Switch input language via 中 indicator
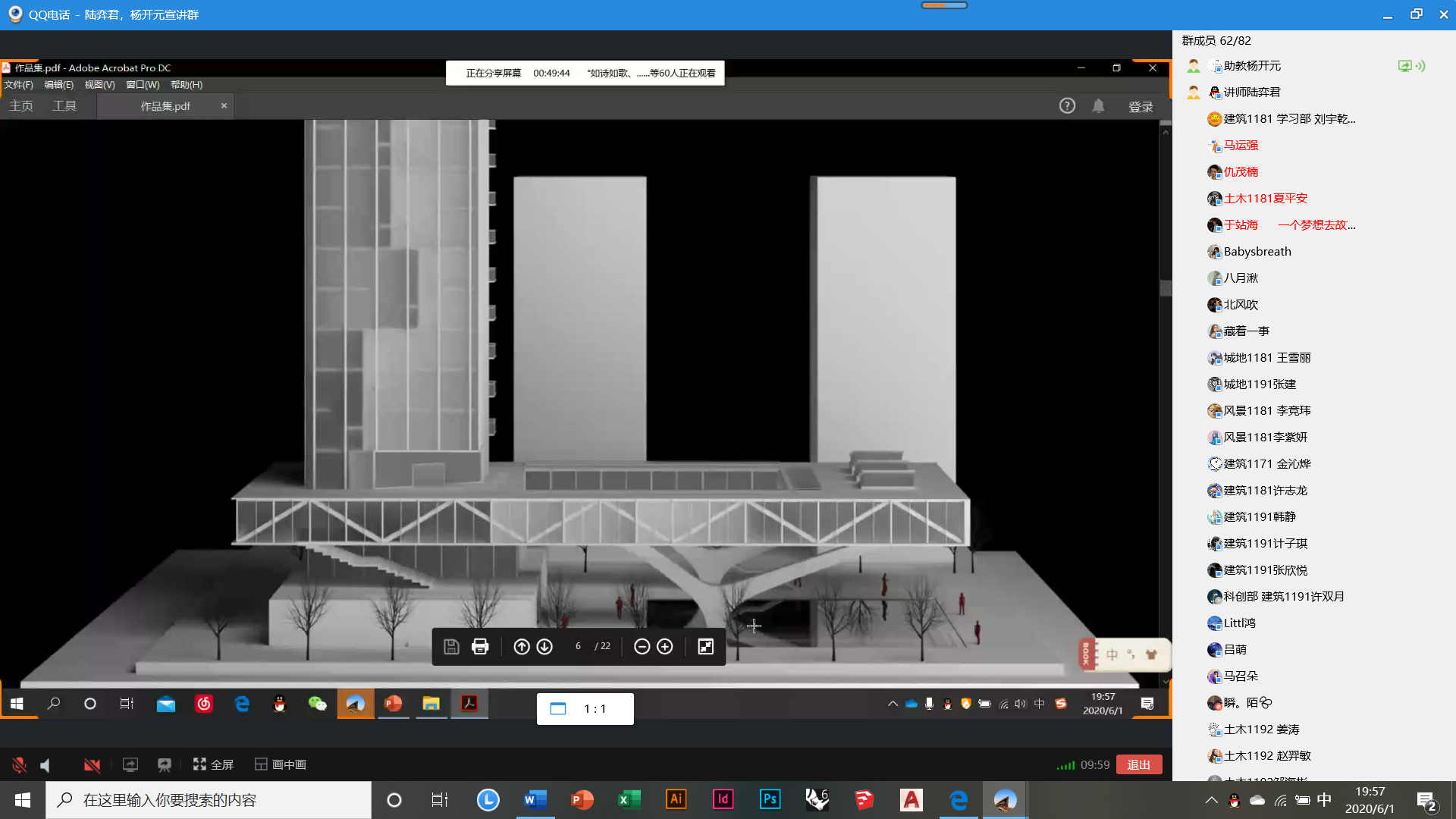This screenshot has width=1456, height=819. tap(1324, 800)
